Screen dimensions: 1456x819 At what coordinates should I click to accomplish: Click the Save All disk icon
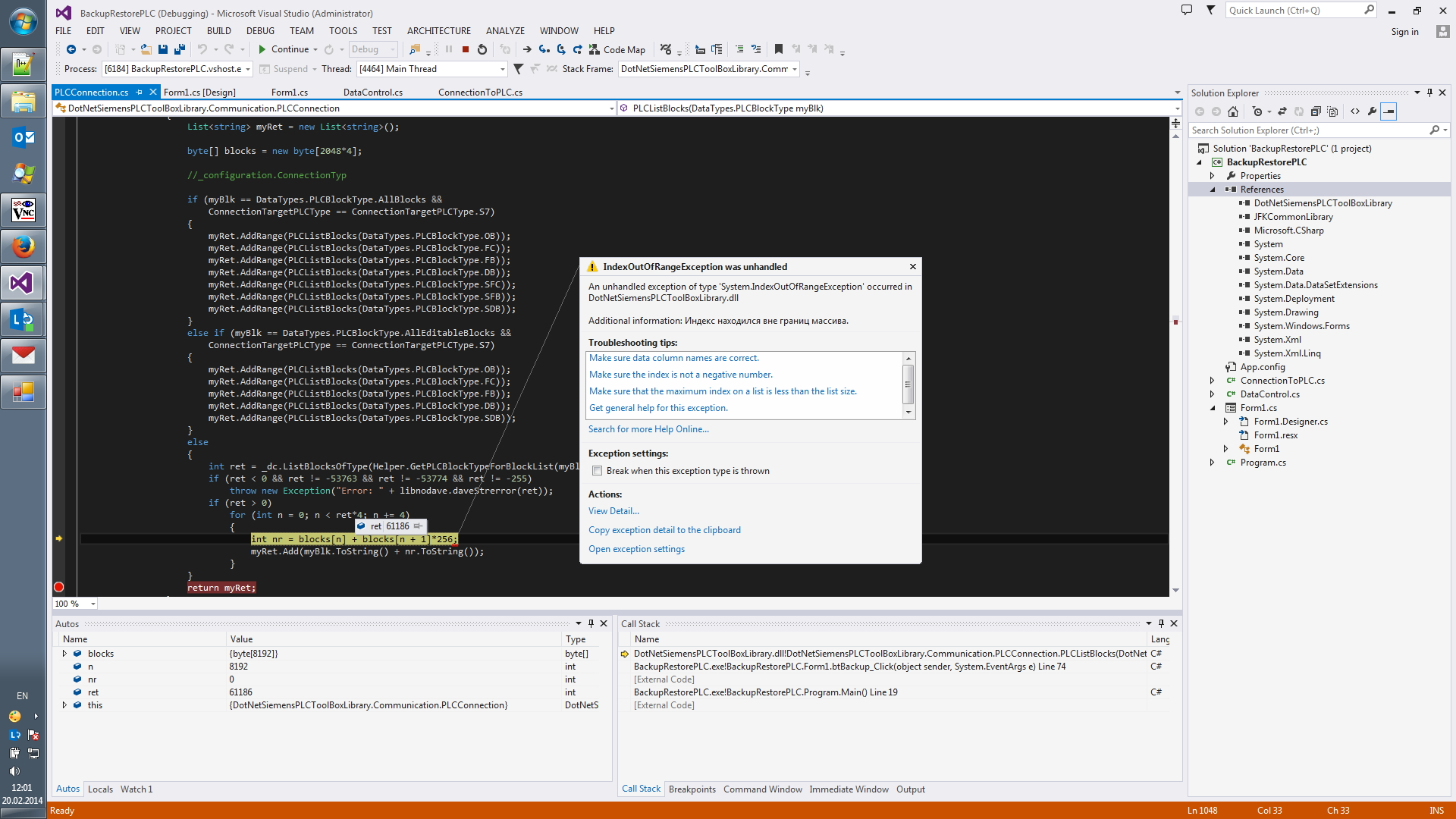coord(180,49)
